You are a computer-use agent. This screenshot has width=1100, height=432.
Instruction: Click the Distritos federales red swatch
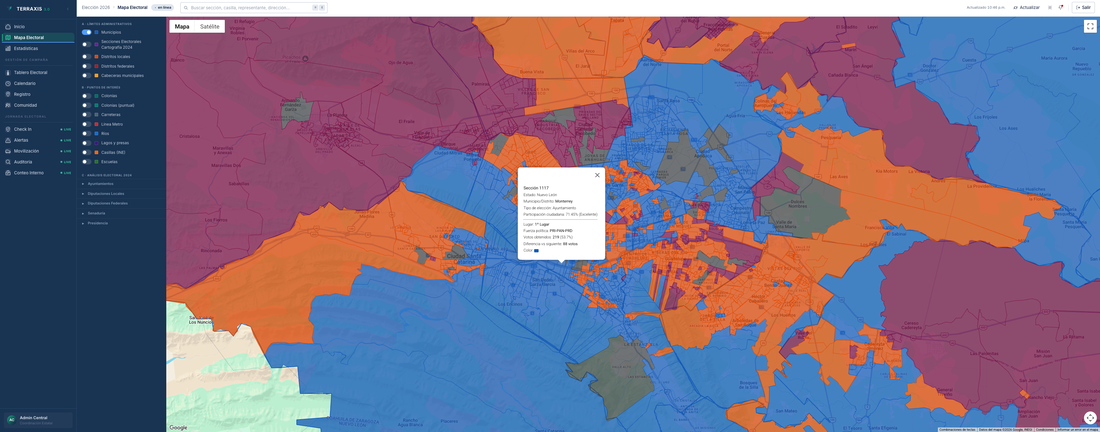[96, 66]
